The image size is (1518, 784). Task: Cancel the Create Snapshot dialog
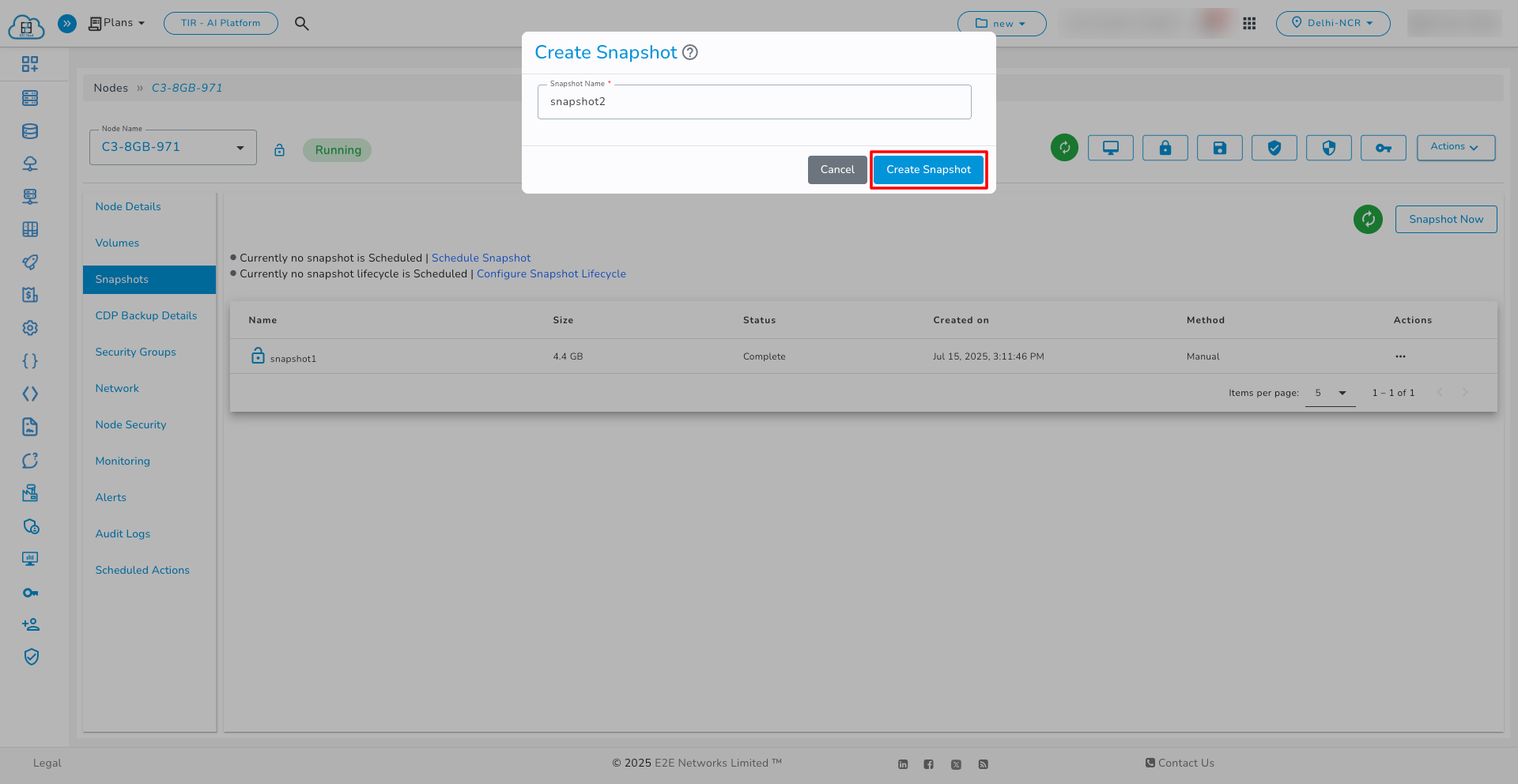tap(836, 169)
